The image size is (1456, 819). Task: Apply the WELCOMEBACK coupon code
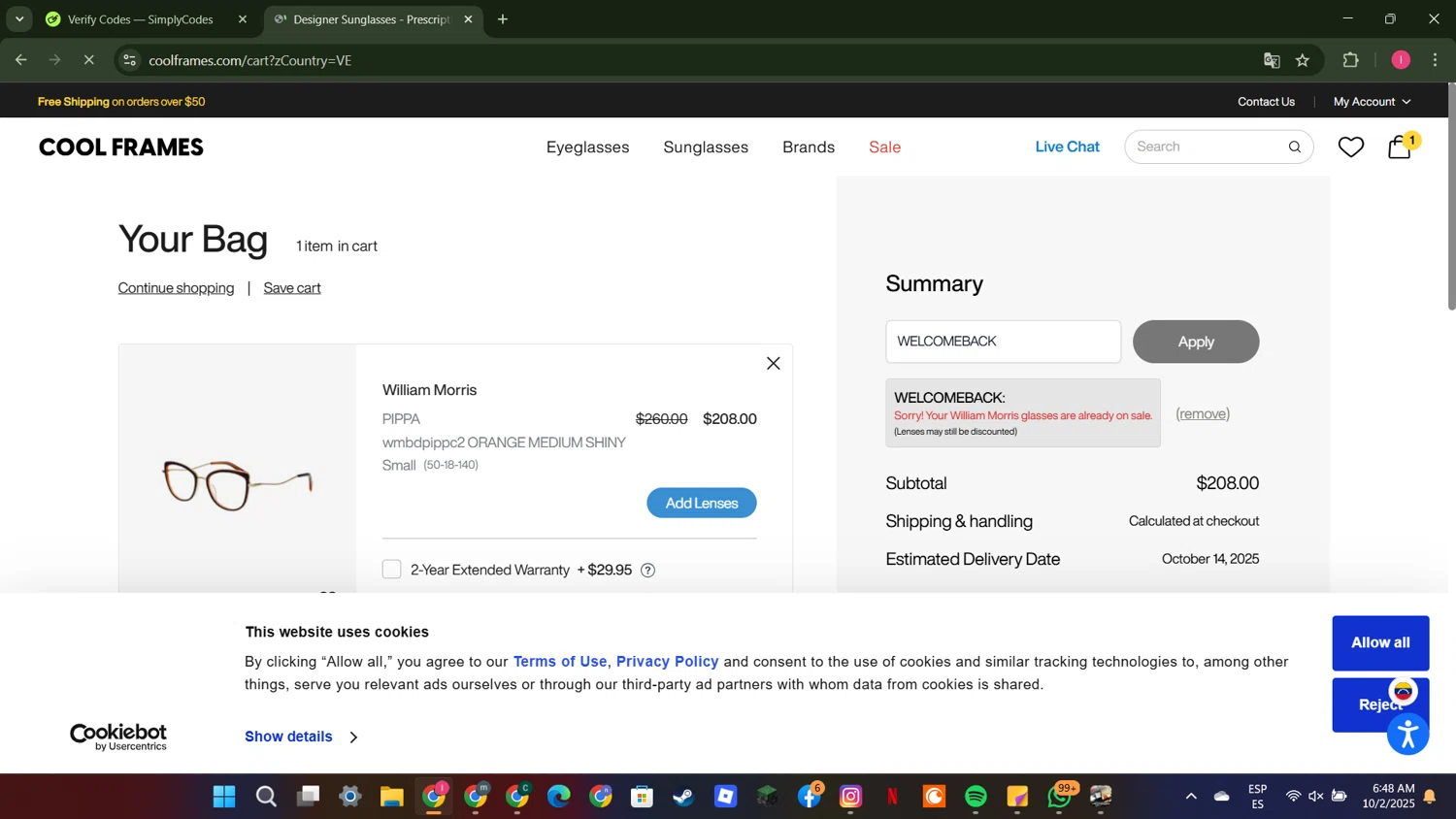tap(1196, 342)
